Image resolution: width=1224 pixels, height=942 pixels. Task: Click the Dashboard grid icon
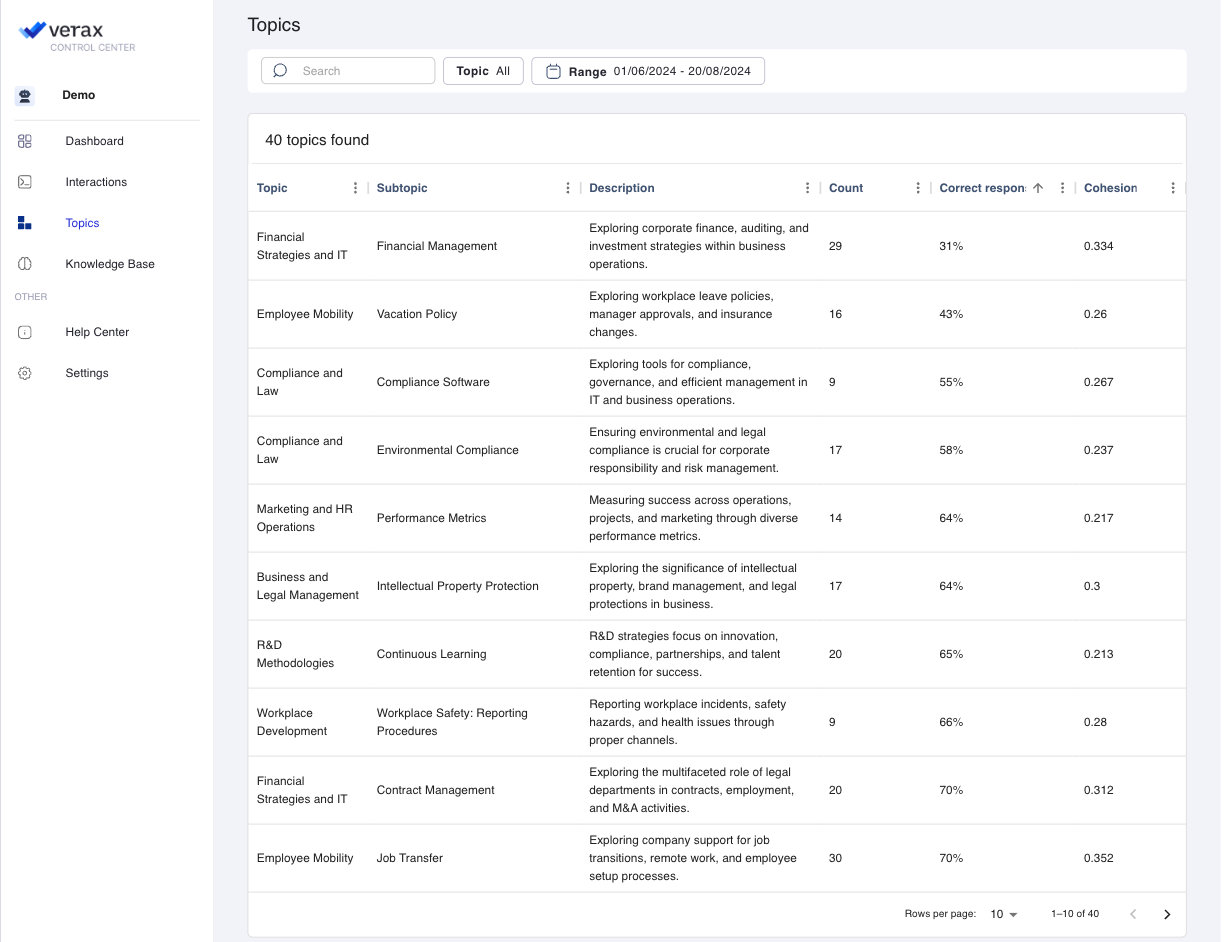25,141
